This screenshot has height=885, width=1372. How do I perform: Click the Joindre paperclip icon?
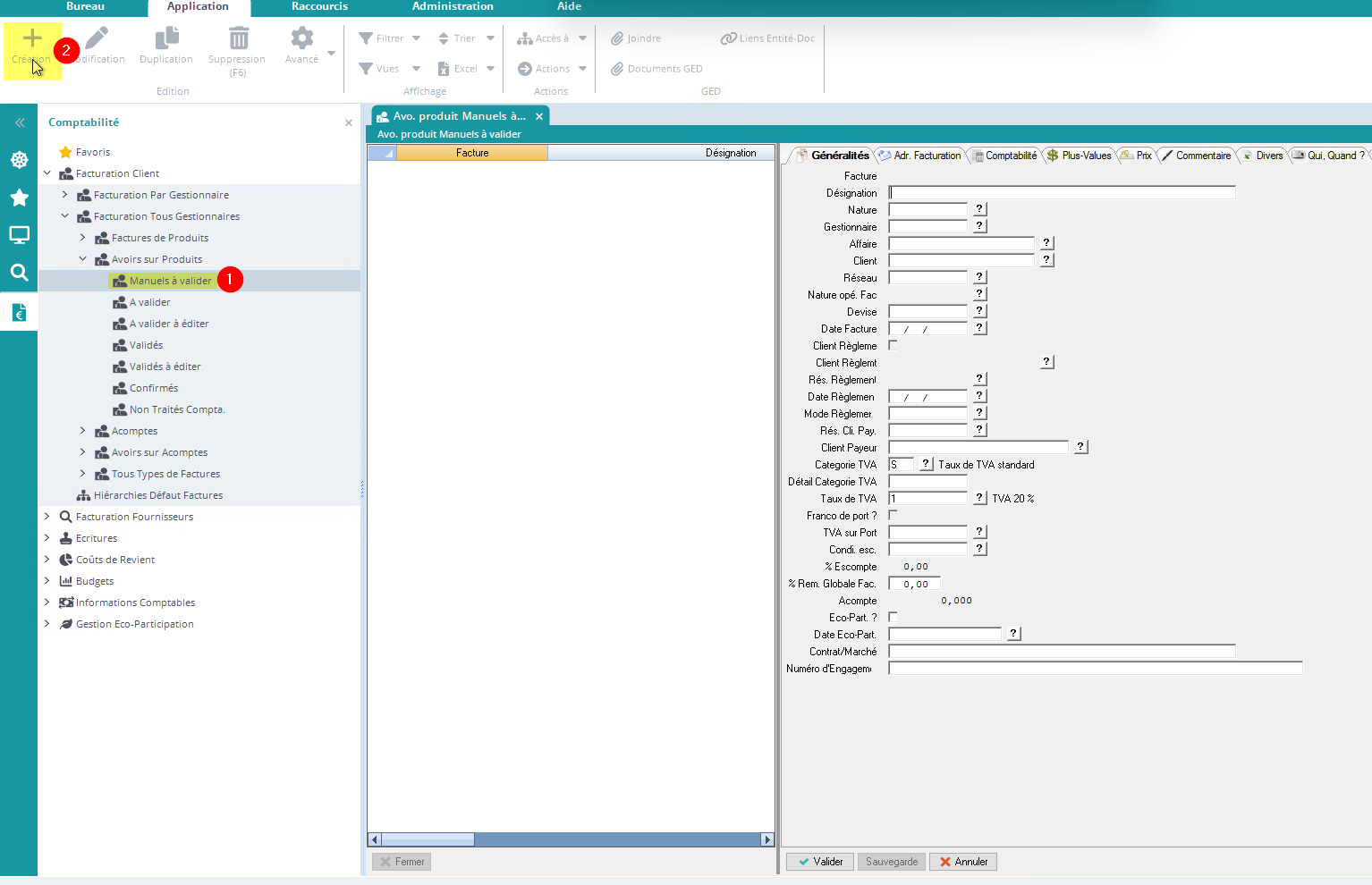[x=617, y=38]
